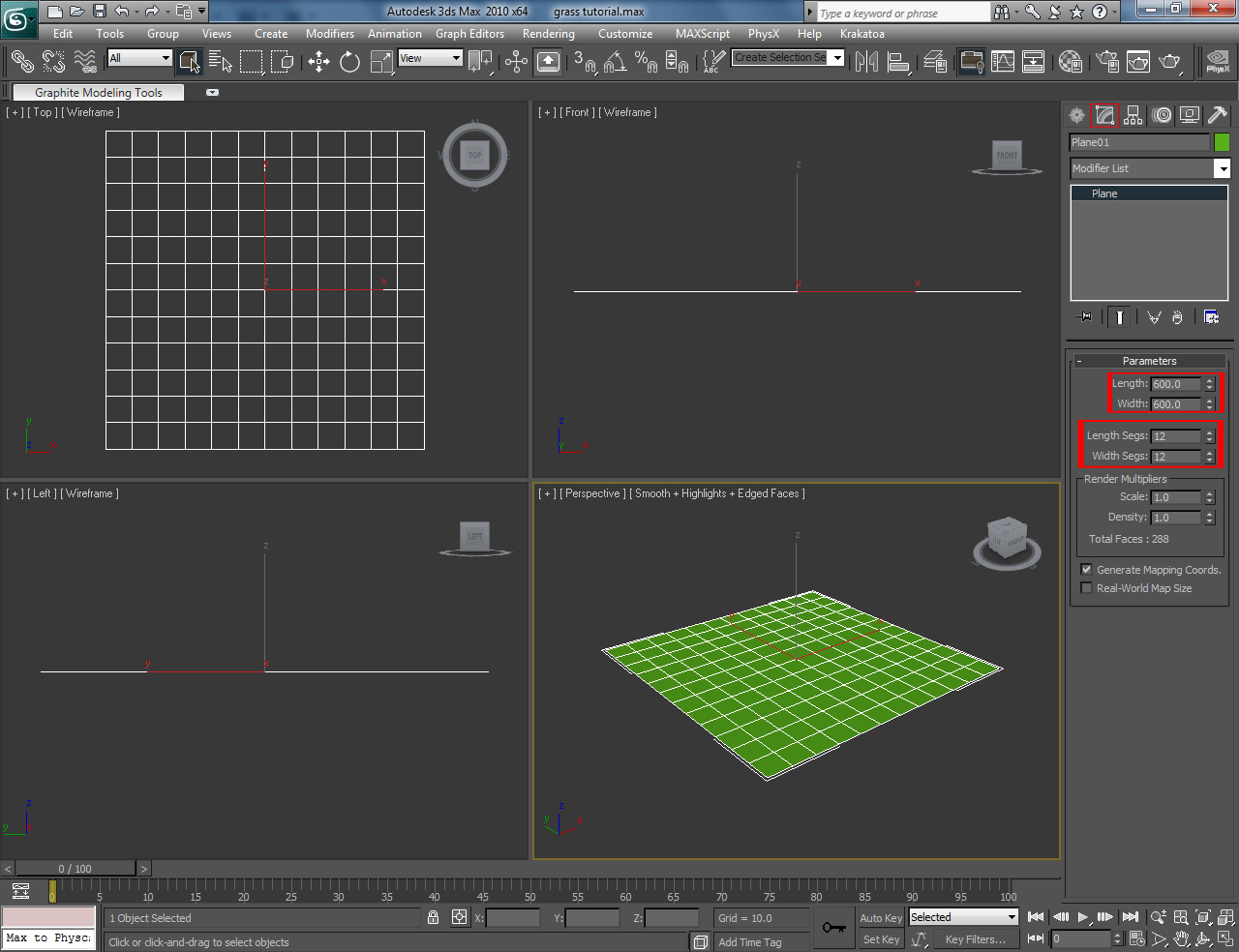The image size is (1239, 952).
Task: Open the Curve Editor from the toolbar
Action: point(1003,62)
